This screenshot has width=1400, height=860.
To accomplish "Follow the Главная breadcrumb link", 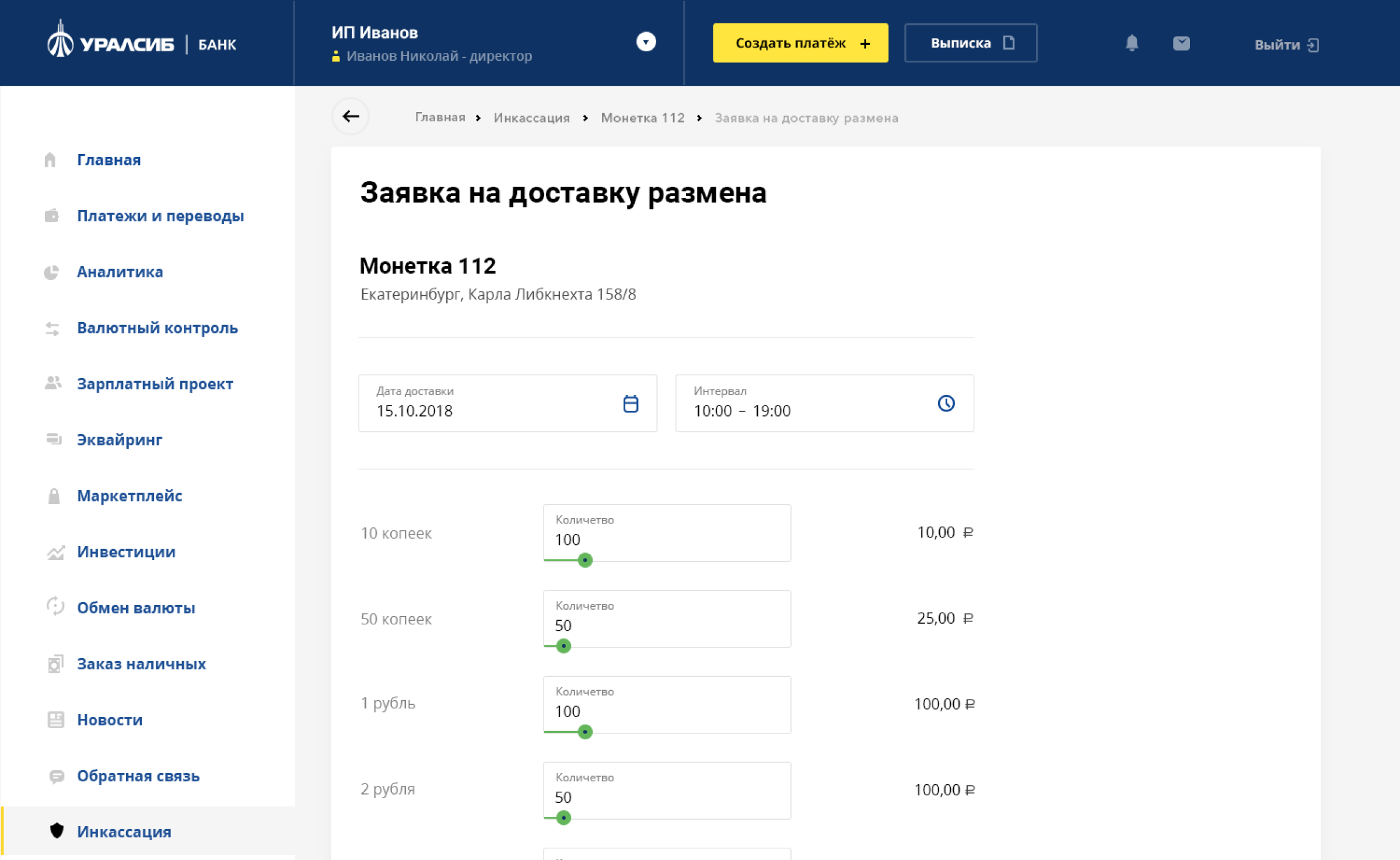I will 440,117.
